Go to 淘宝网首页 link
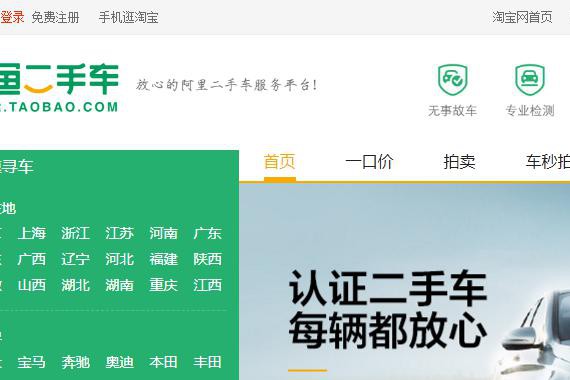Screen dimensions: 570x380 [x=522, y=17]
